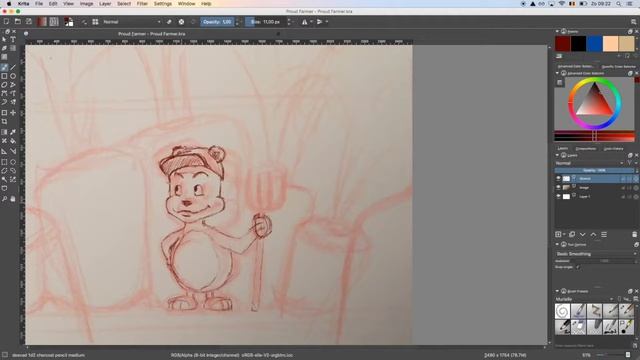Image resolution: width=640 pixels, height=360 pixels.
Task: Move the layer down in the stack
Action: pyautogui.click(x=582, y=234)
